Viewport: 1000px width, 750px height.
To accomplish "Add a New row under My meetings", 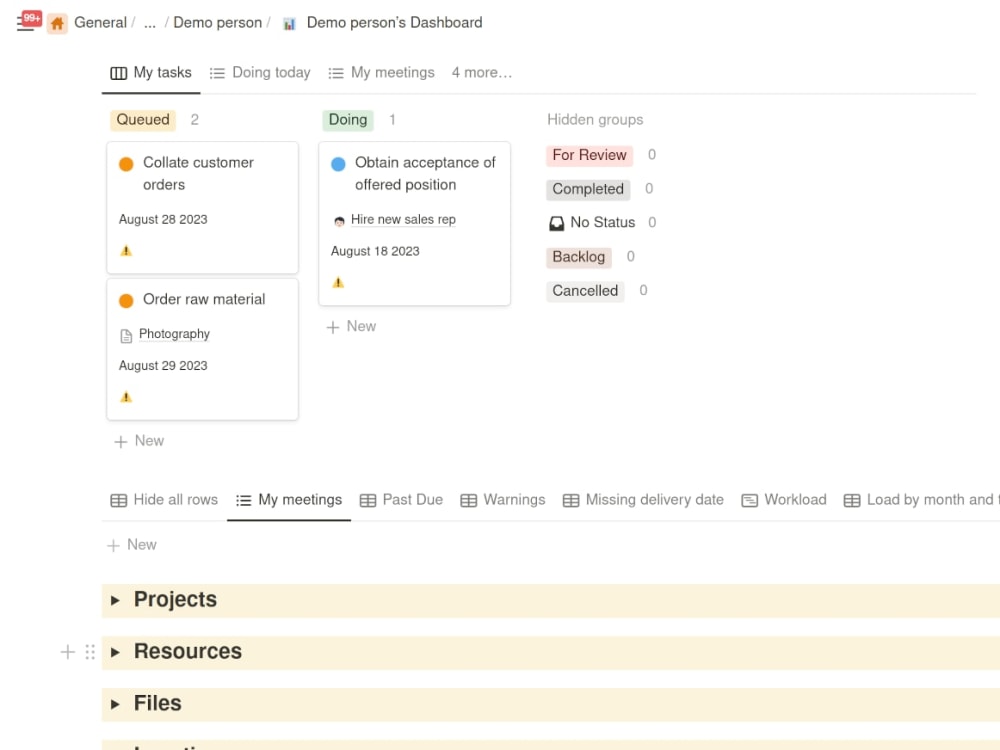I will pos(132,545).
